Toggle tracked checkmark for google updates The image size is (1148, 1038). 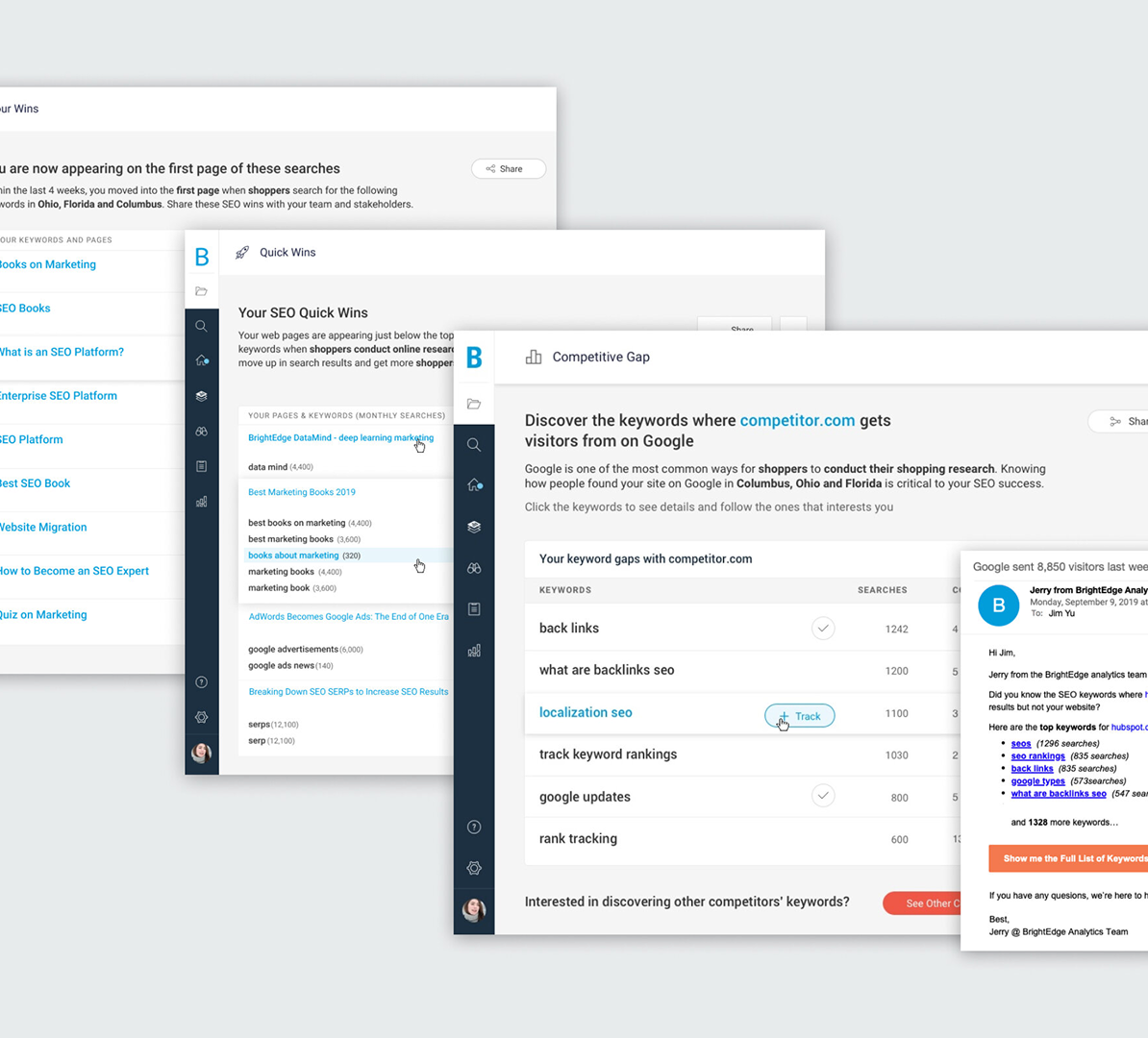coord(823,795)
